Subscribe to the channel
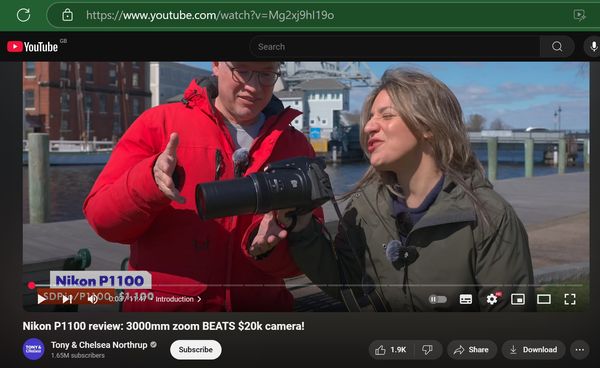Image resolution: width=600 pixels, height=368 pixels. pyautogui.click(x=196, y=350)
